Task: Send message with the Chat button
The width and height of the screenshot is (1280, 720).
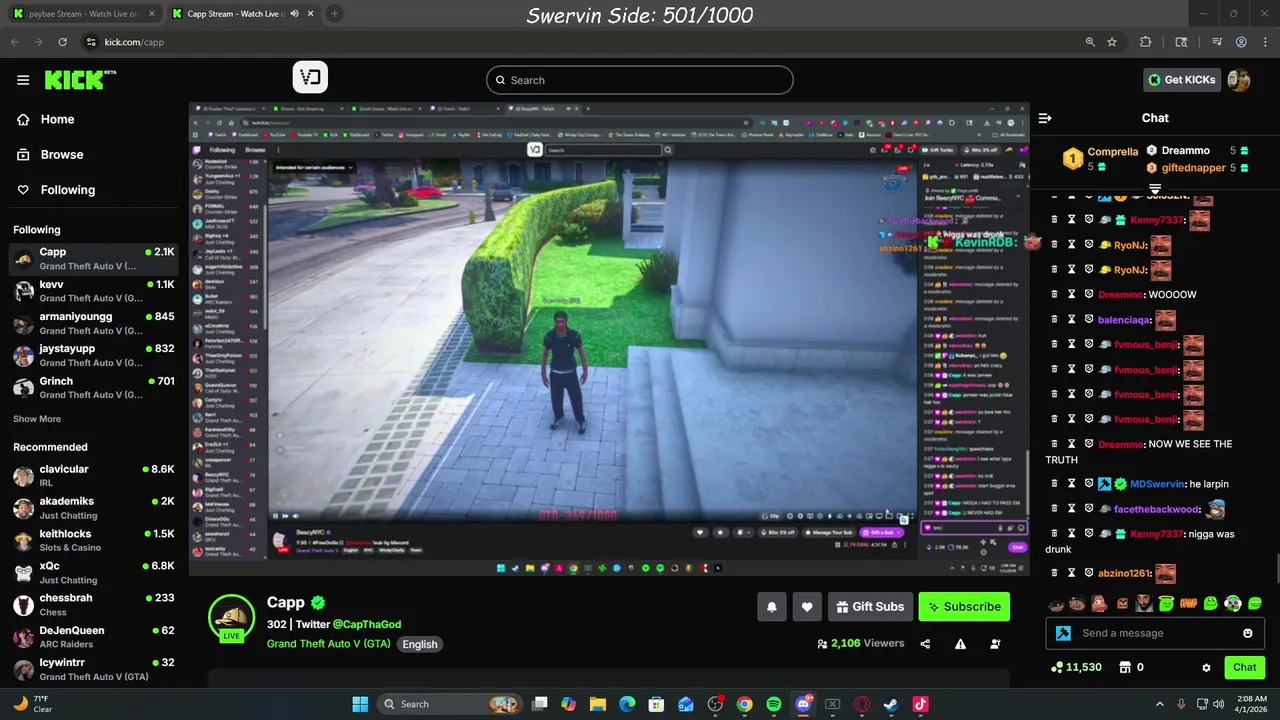Action: (x=1245, y=667)
